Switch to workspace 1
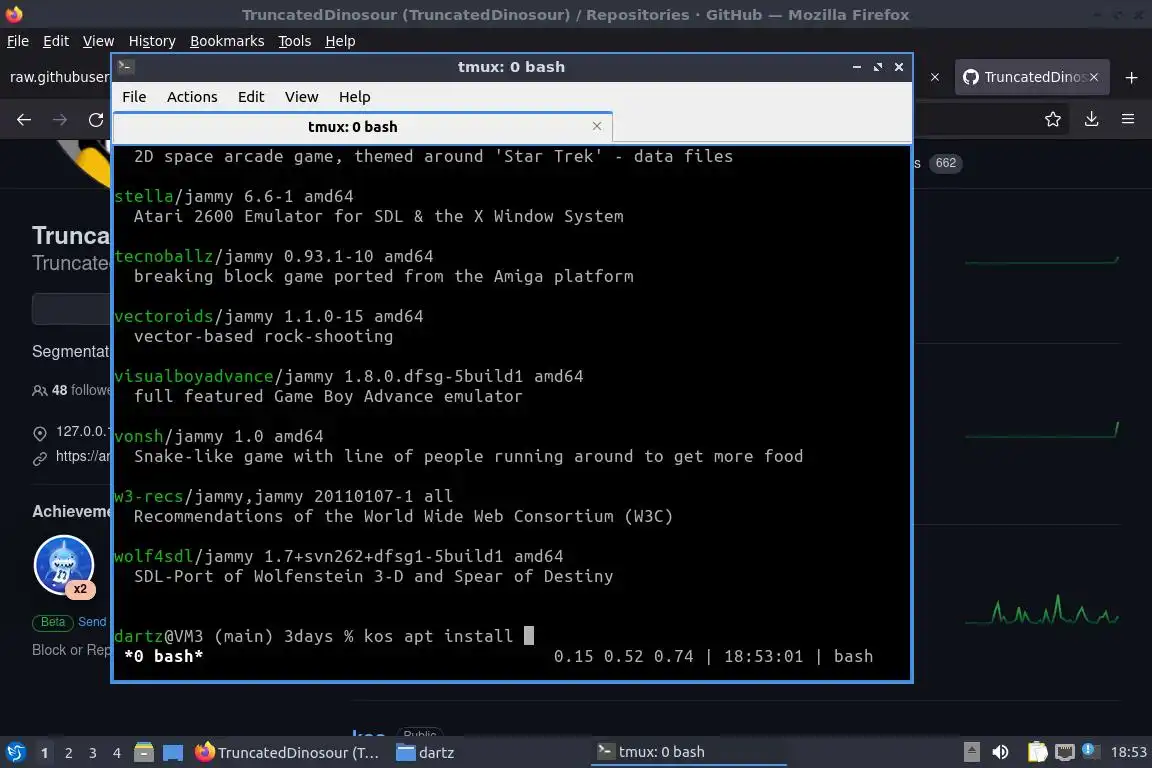1152x768 pixels. click(44, 753)
